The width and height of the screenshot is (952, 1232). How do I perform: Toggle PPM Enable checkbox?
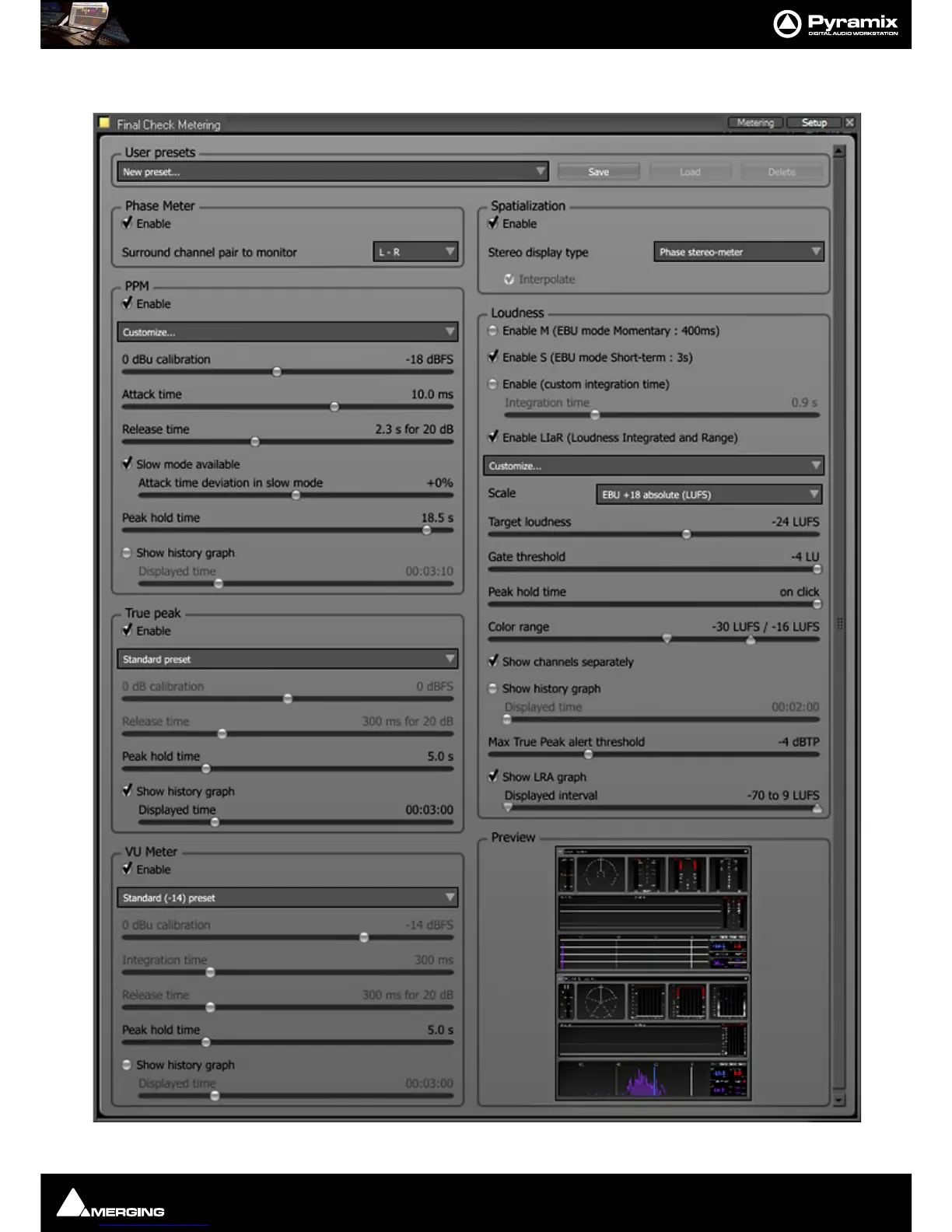(x=128, y=303)
